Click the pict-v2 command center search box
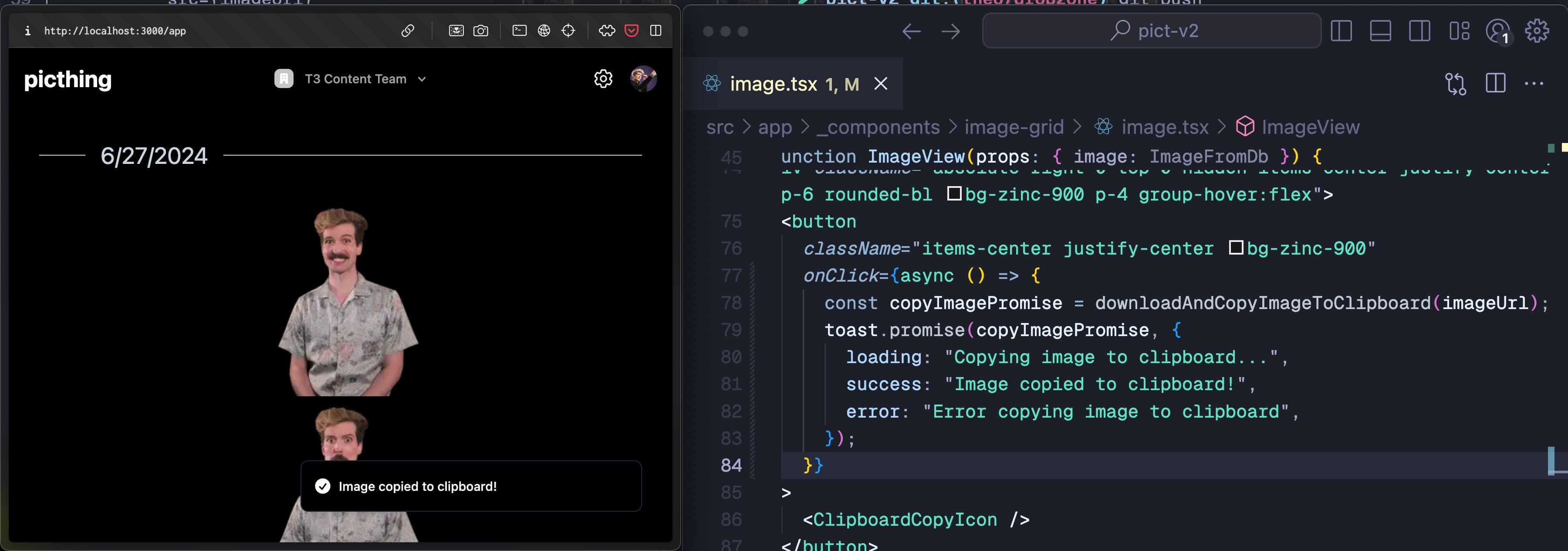The width and height of the screenshot is (1568, 551). tap(1151, 31)
